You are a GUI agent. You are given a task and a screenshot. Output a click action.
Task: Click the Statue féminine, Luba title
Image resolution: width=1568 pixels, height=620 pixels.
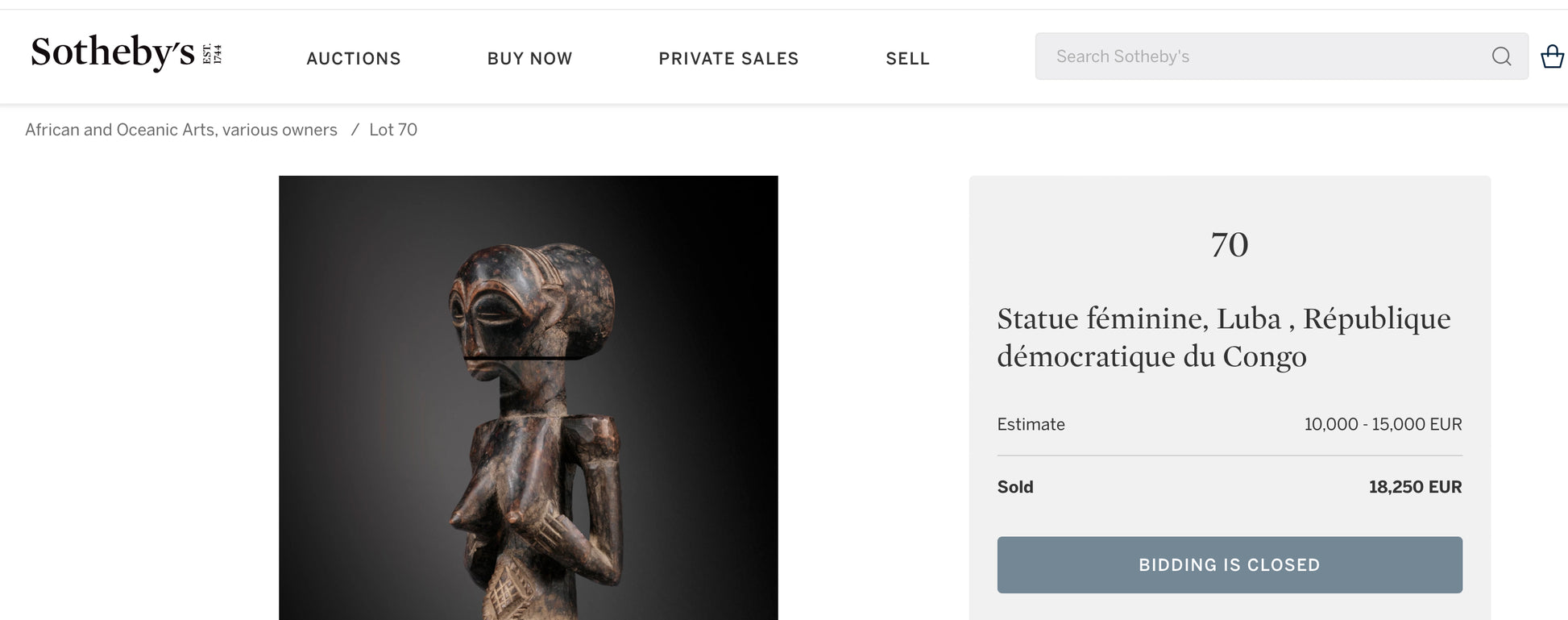coord(1223,337)
